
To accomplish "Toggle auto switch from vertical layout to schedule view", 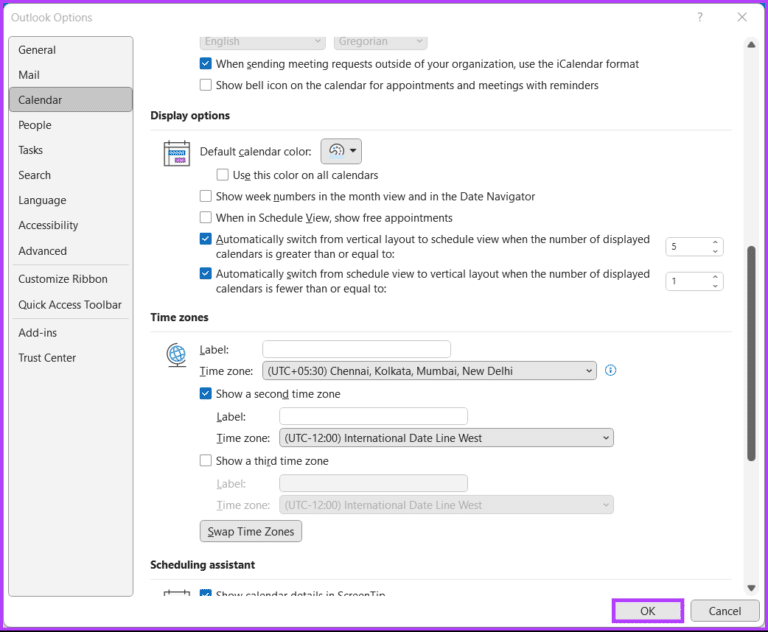I will tap(206, 239).
